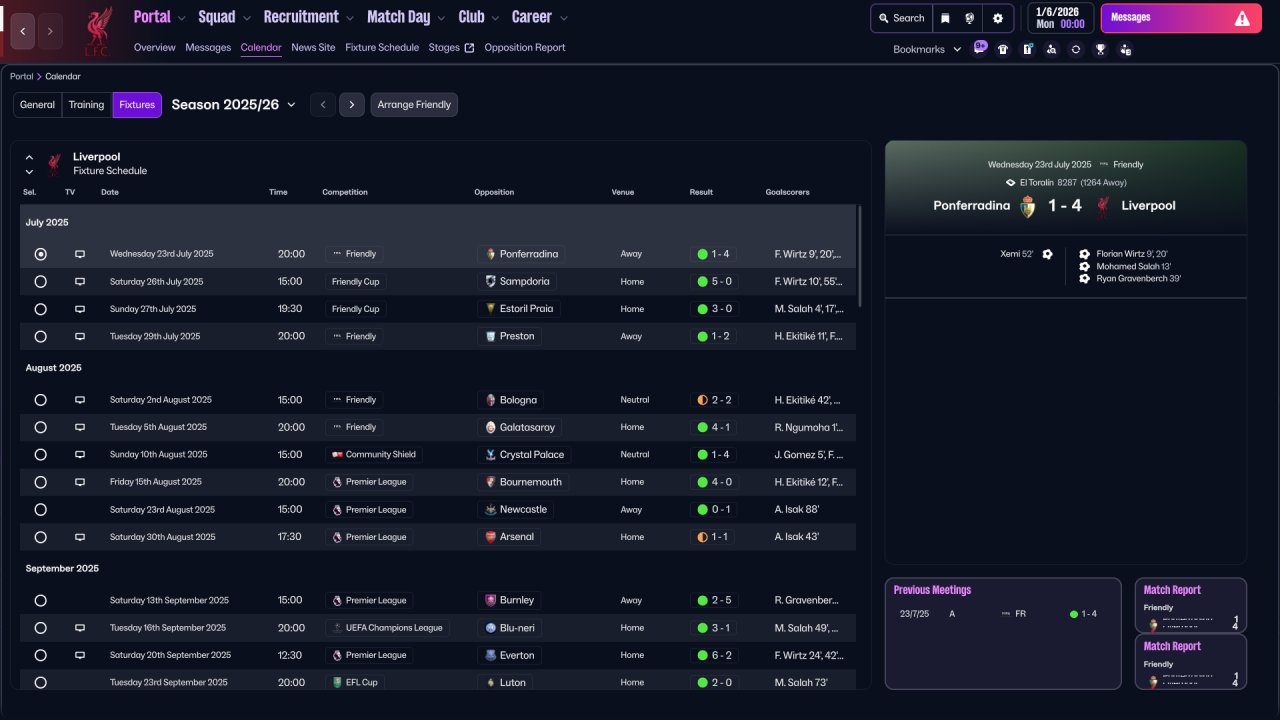Select the Estoril Praia fixture radio button
The image size is (1280, 720).
(x=40, y=309)
